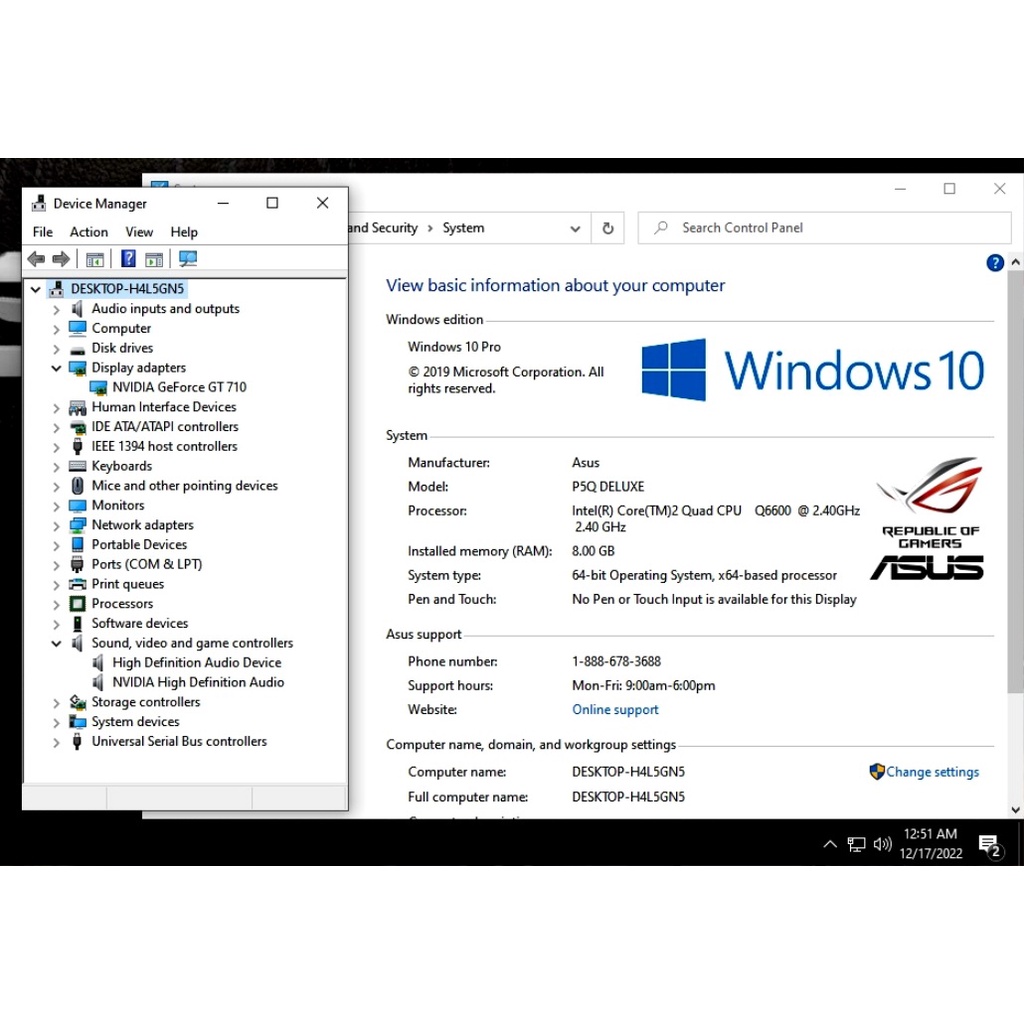Click the refresh button beside the address bar

coord(607,228)
